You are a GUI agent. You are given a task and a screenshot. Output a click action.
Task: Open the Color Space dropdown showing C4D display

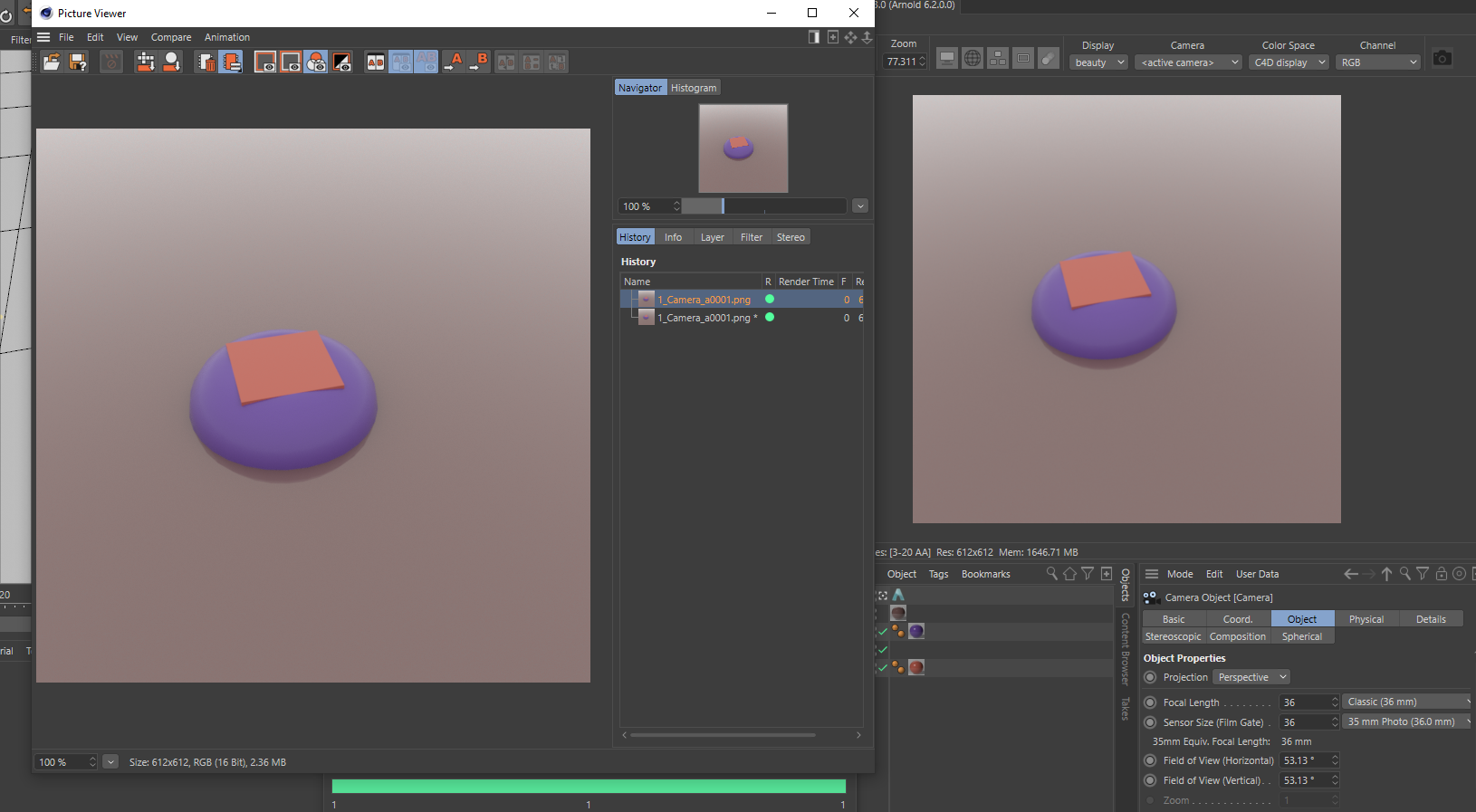pyautogui.click(x=1289, y=62)
